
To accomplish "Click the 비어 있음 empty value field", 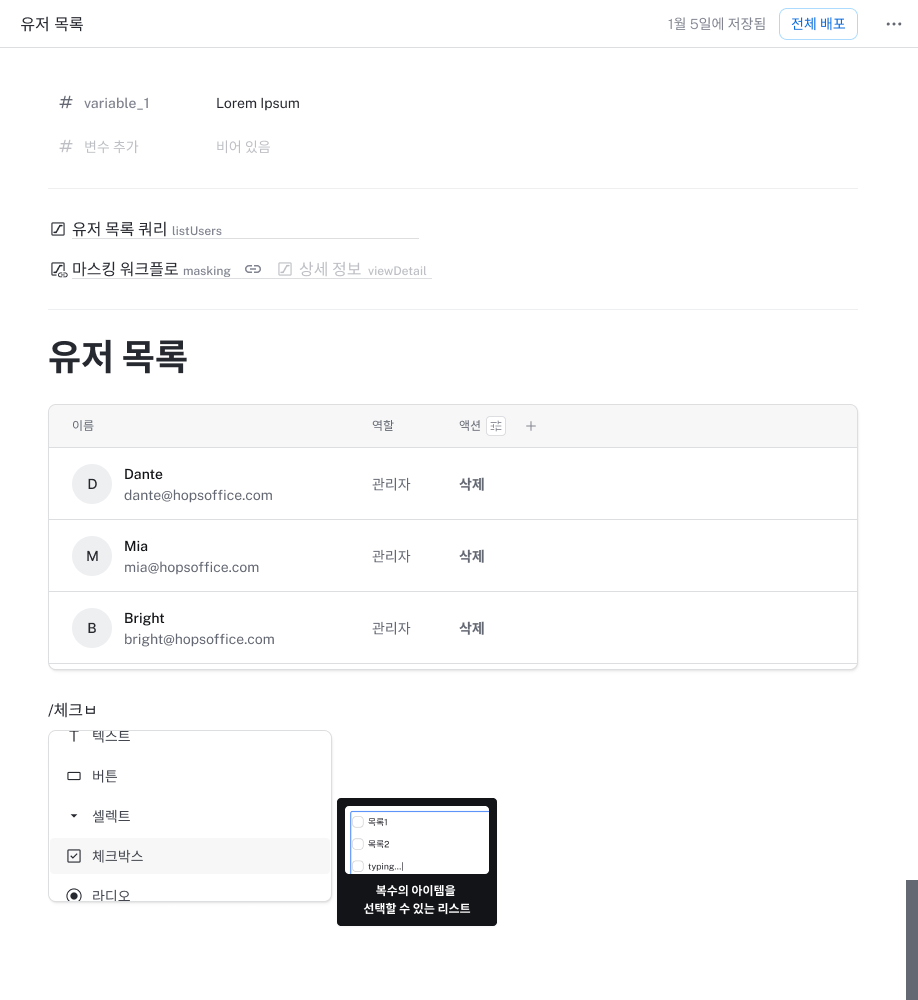I will click(243, 147).
